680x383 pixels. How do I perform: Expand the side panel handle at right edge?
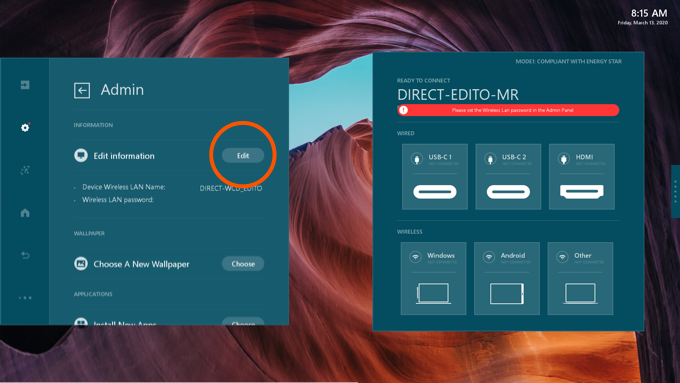(675, 191)
